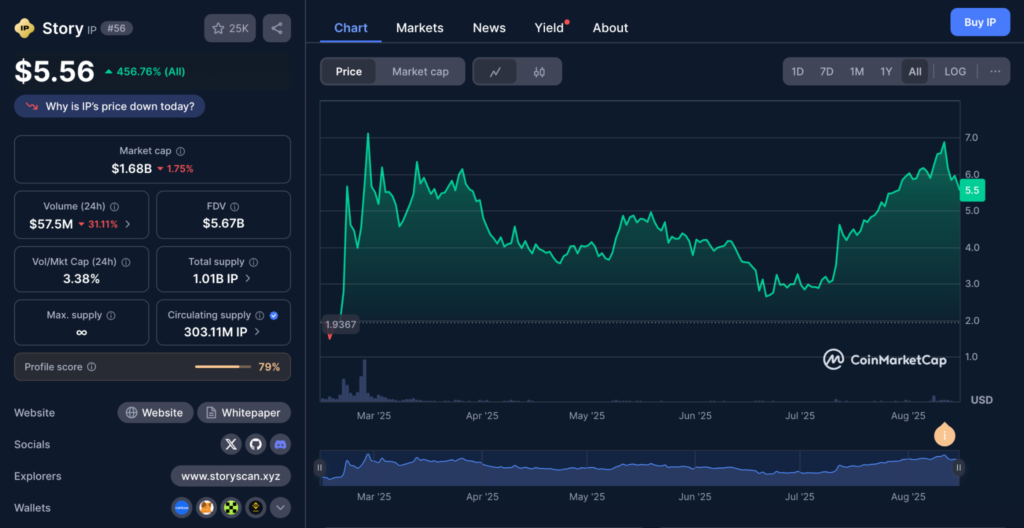This screenshot has height=528, width=1024.
Task: Click the $5.56 current price
Action: pyautogui.click(x=55, y=72)
